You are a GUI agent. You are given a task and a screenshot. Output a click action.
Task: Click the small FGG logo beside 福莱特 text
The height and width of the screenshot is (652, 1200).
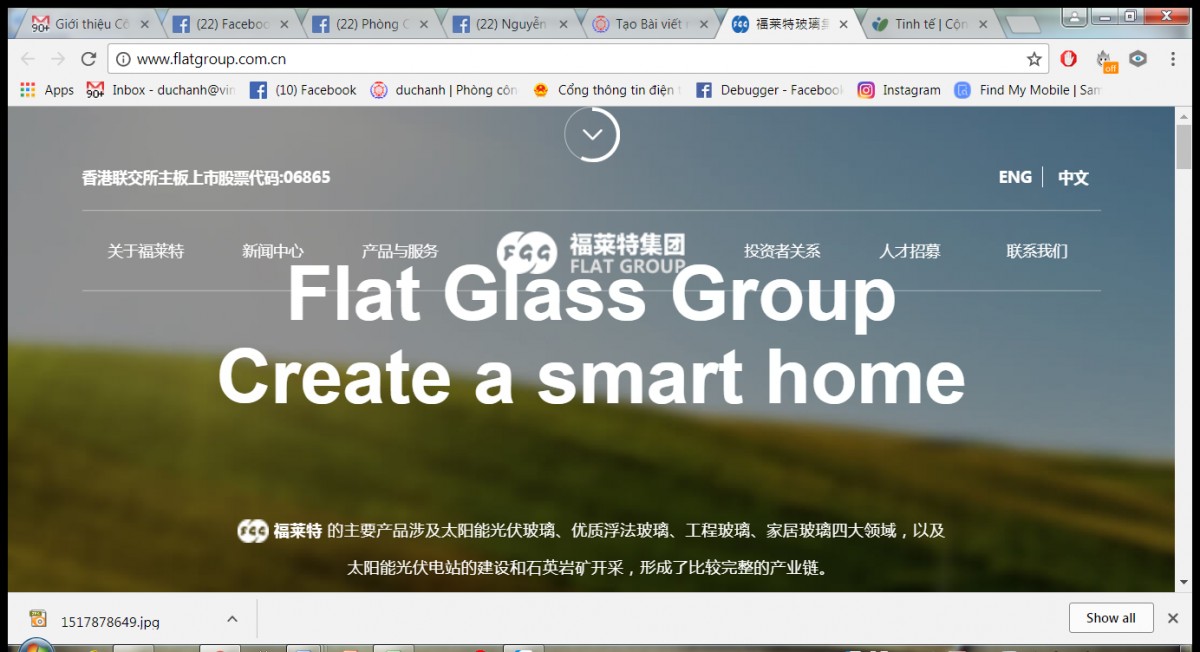pos(252,531)
